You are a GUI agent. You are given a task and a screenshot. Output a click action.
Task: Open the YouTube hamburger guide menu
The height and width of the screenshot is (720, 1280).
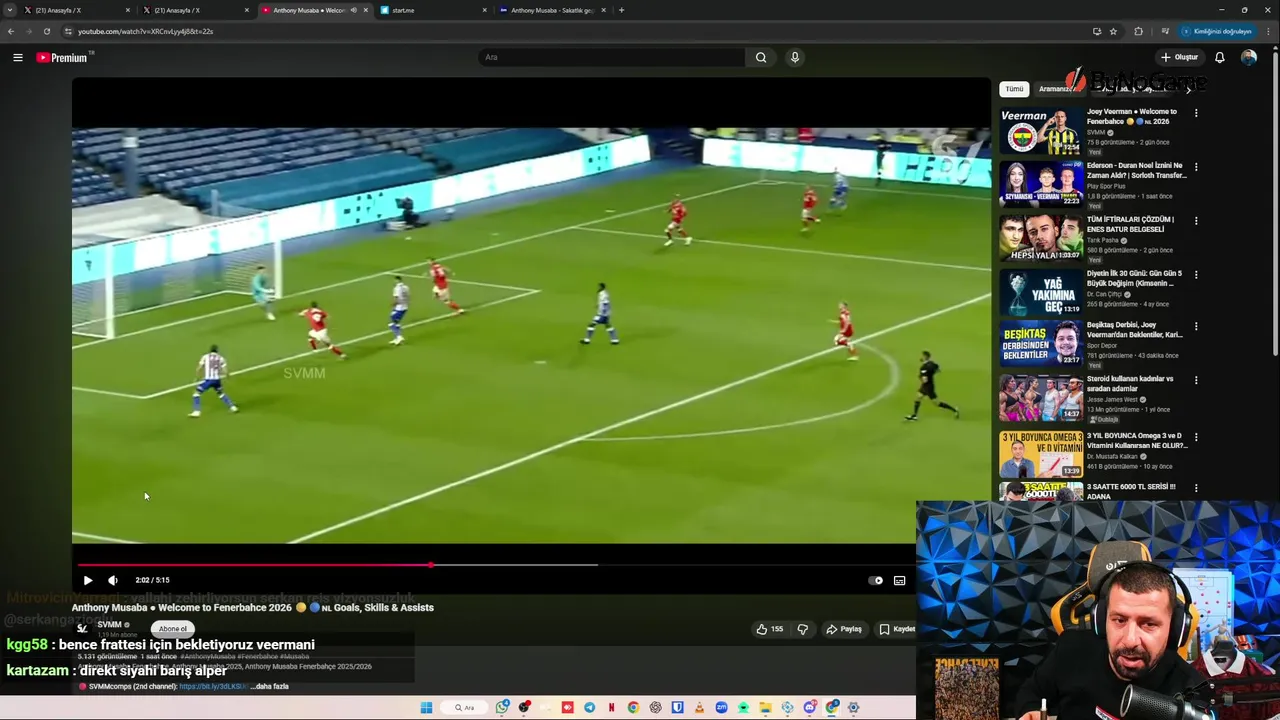(17, 57)
